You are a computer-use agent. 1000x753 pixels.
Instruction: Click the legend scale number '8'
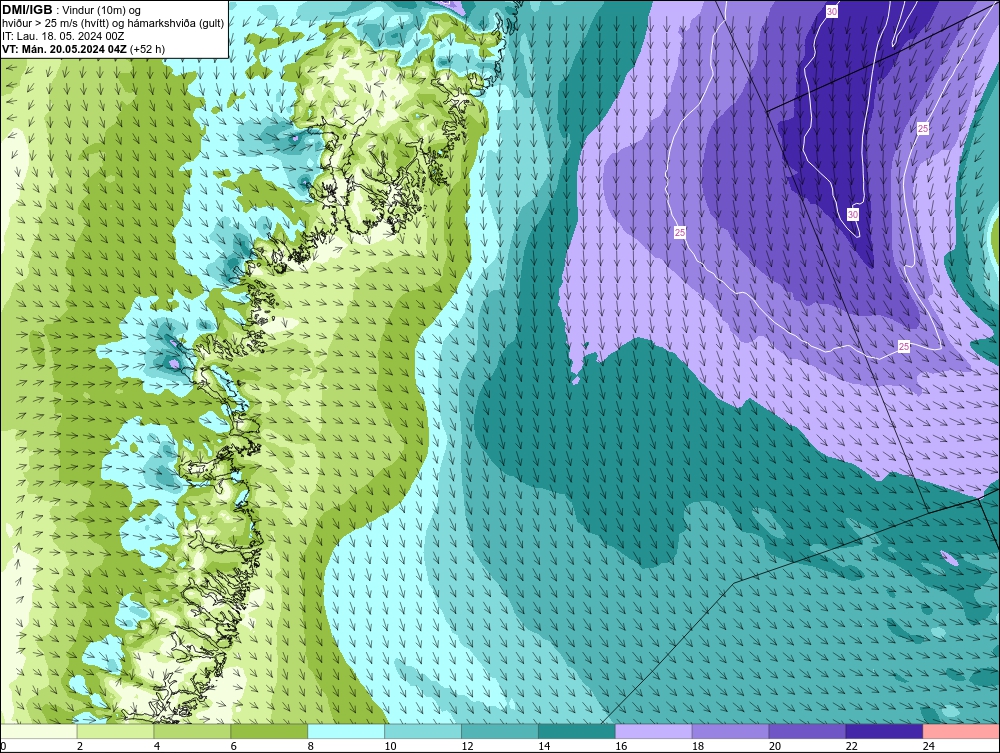click(x=311, y=746)
